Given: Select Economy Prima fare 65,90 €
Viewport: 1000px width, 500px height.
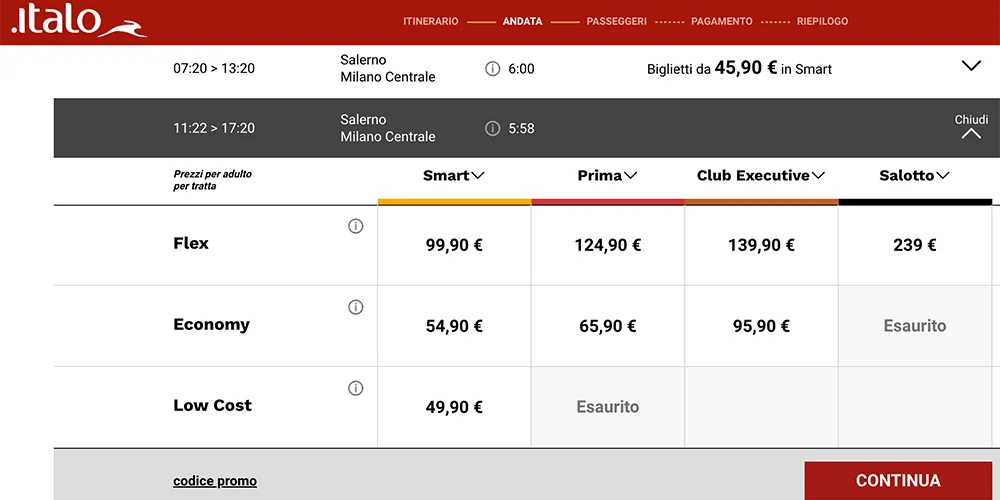Looking at the screenshot, I should (607, 326).
